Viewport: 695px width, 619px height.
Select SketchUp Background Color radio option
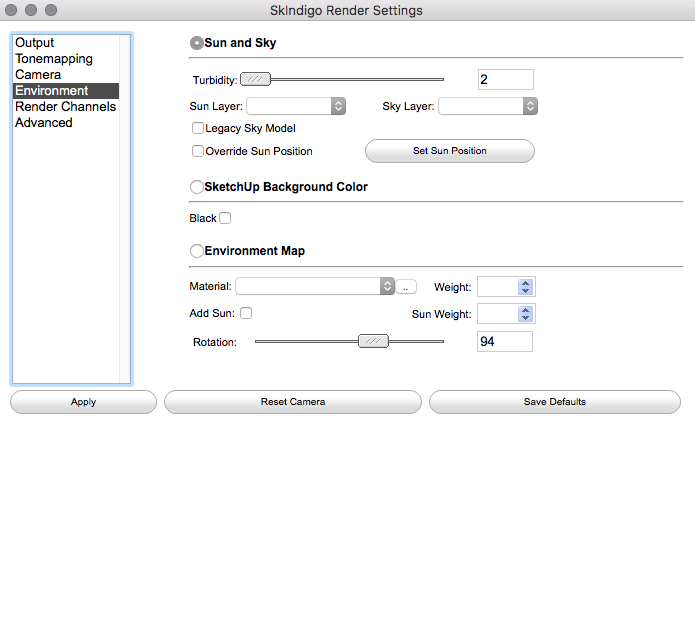tap(197, 187)
